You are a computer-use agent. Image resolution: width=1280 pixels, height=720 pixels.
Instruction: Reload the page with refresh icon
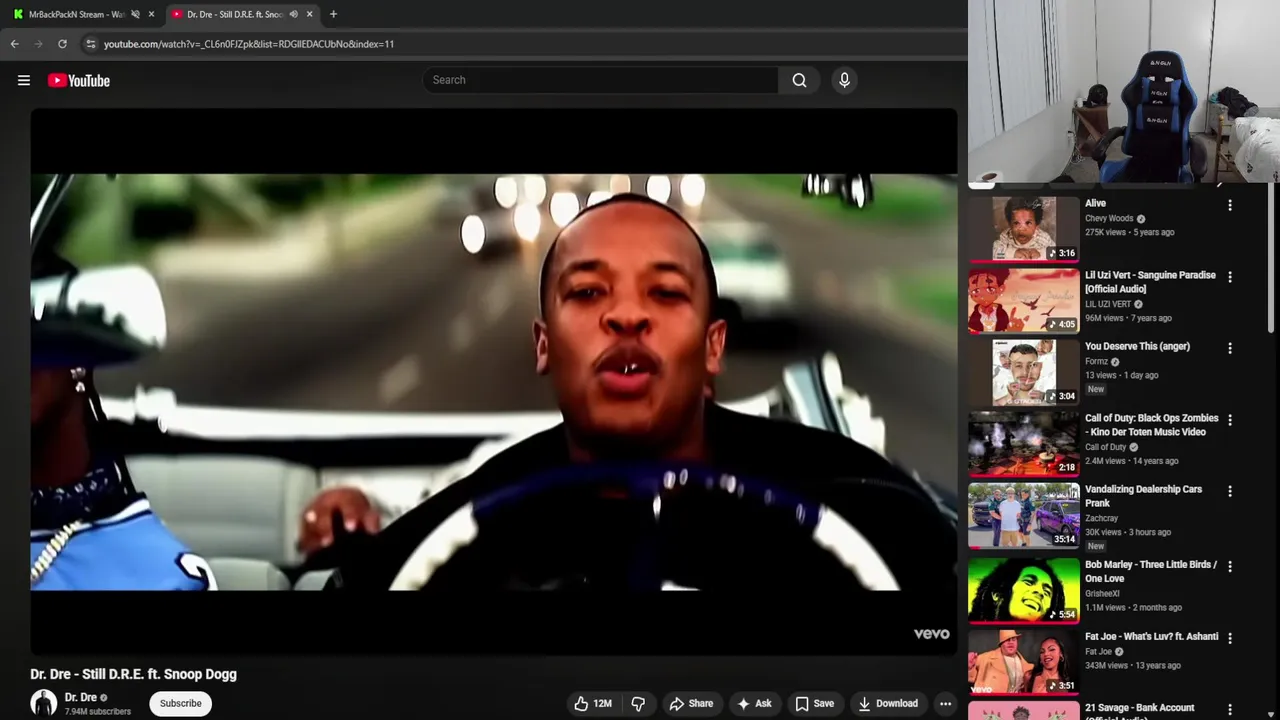pos(62,44)
